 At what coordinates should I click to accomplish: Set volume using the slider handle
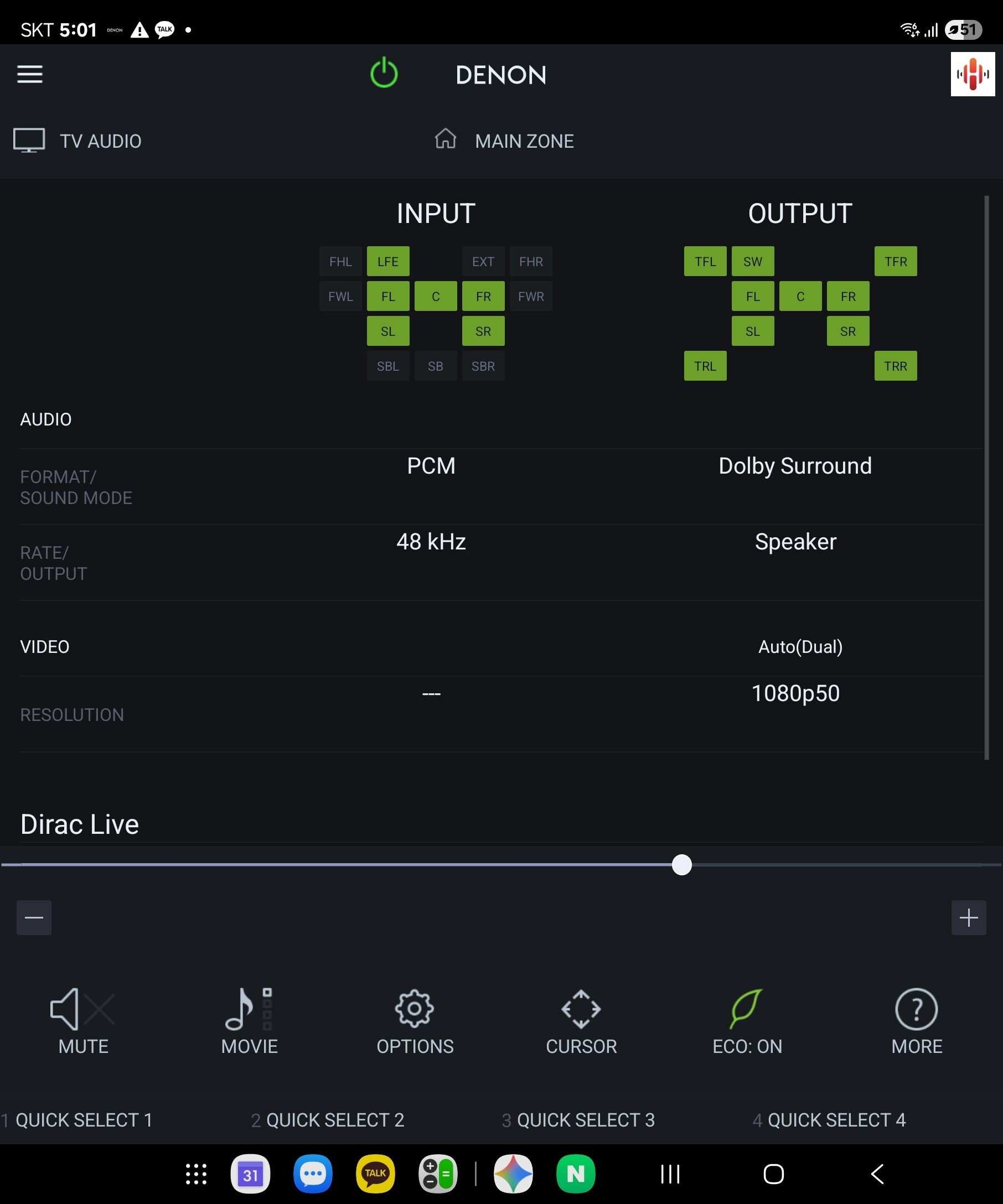(682, 865)
